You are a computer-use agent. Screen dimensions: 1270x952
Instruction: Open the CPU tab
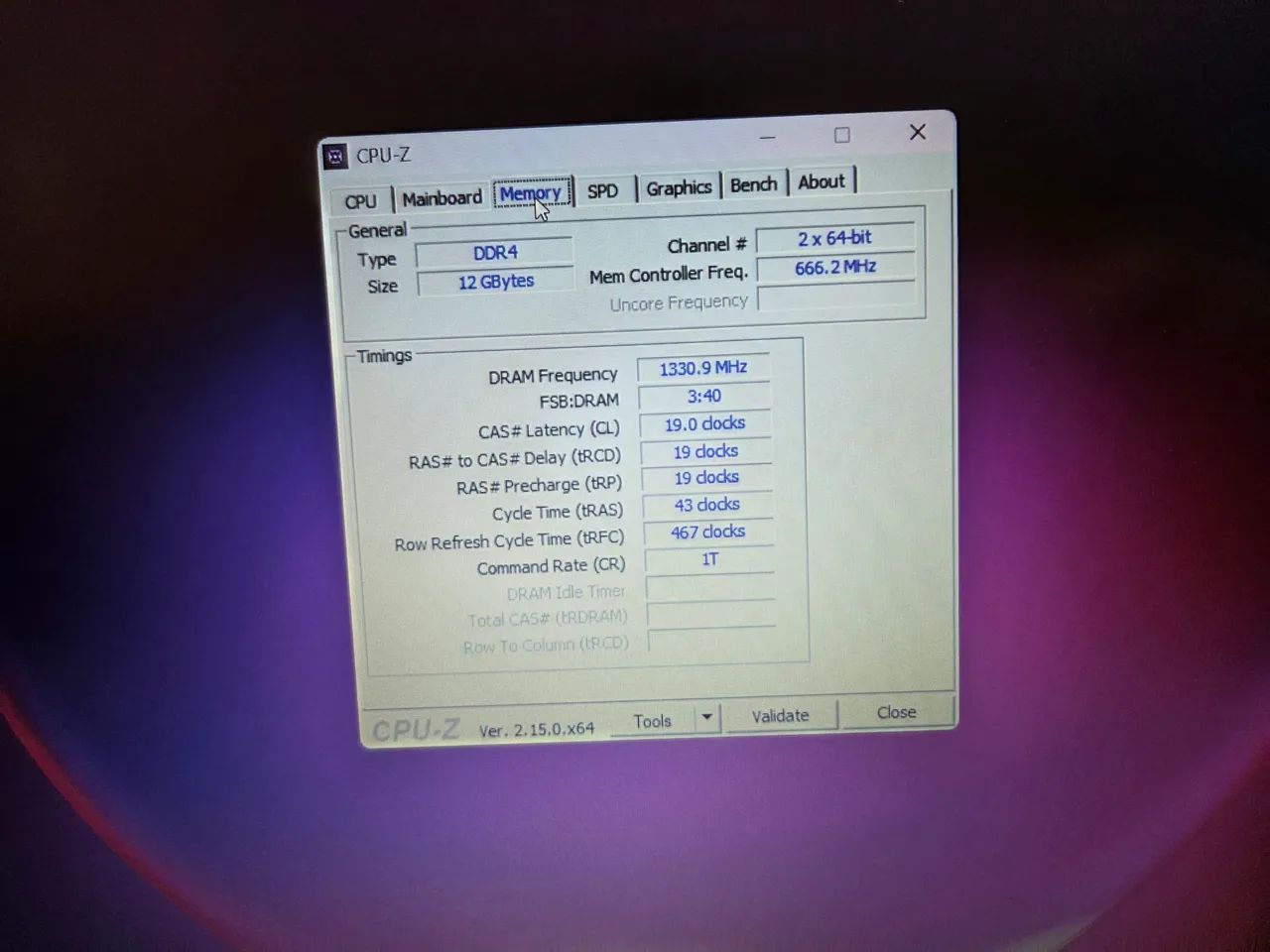pos(360,201)
